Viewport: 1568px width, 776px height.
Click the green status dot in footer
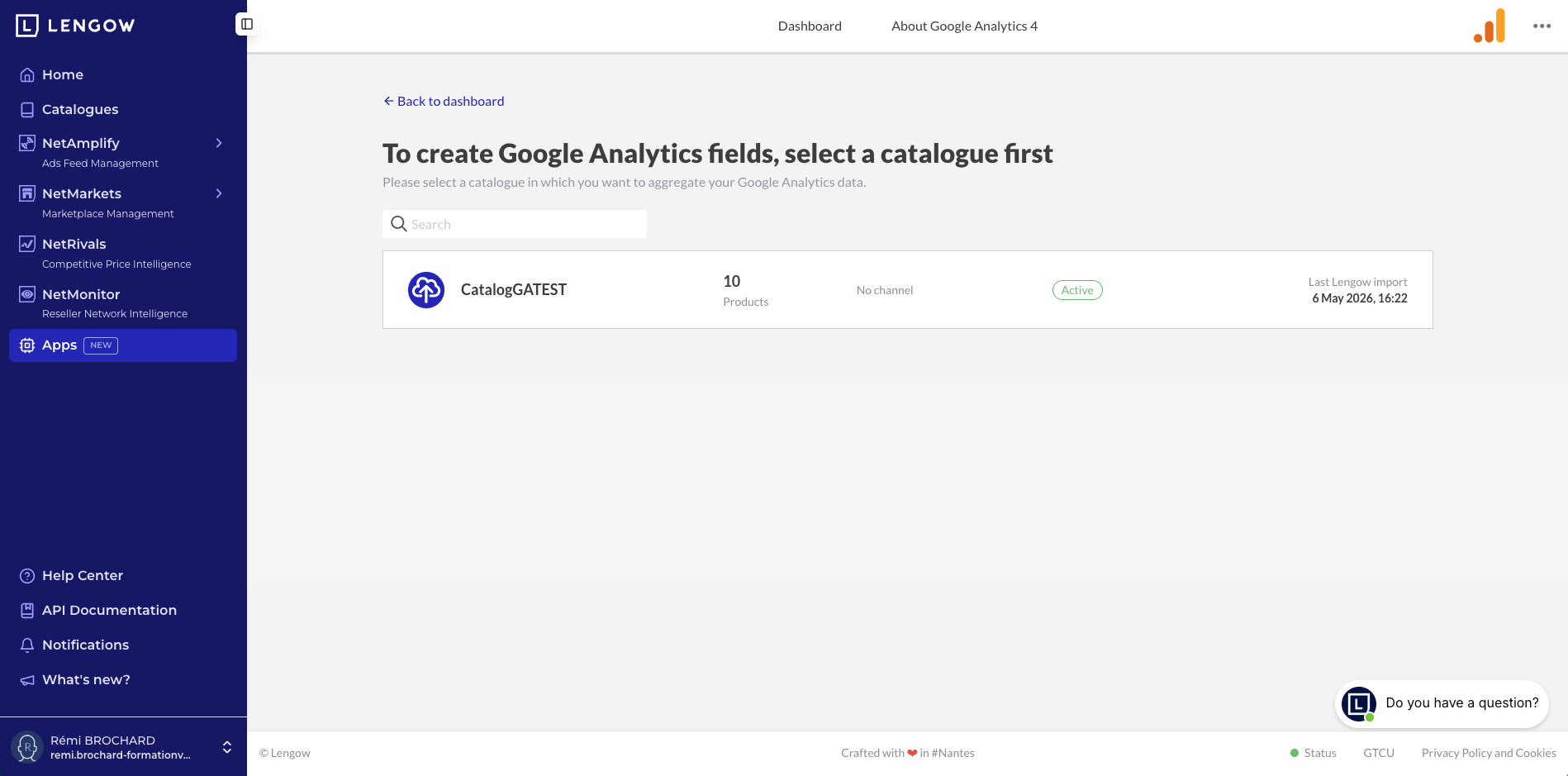tap(1295, 753)
